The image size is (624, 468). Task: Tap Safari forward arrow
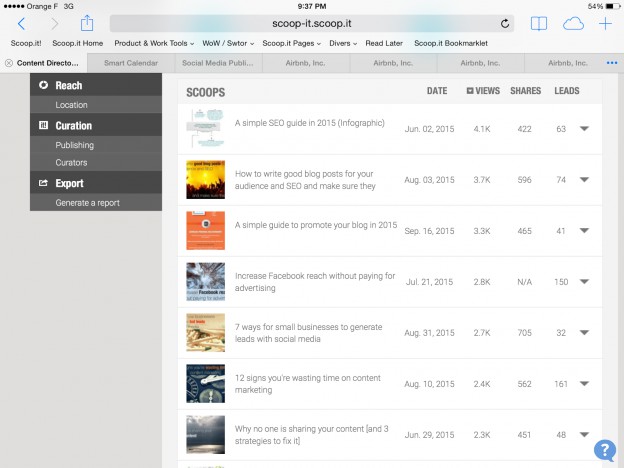55,24
